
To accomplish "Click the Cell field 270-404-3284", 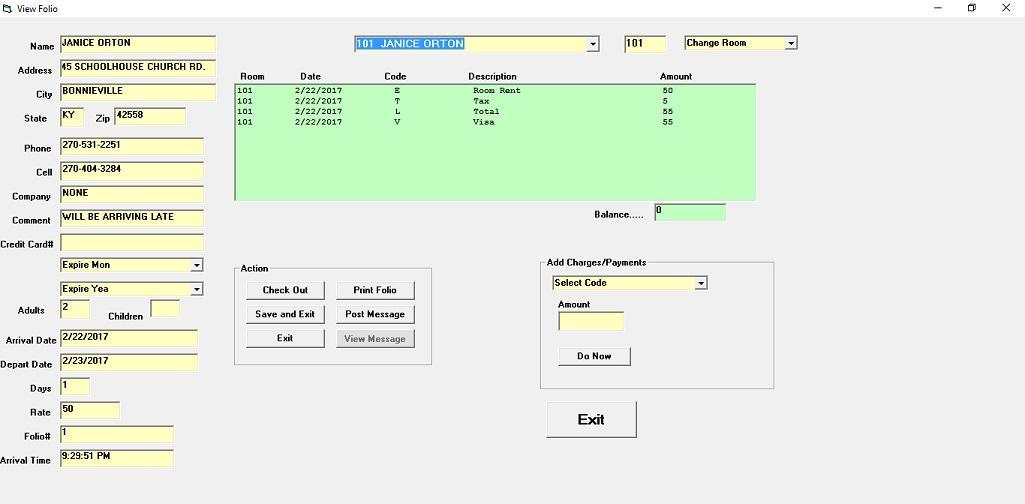I will [x=131, y=171].
